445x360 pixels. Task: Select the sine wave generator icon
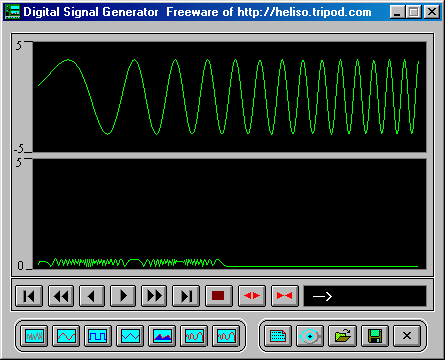[66, 336]
